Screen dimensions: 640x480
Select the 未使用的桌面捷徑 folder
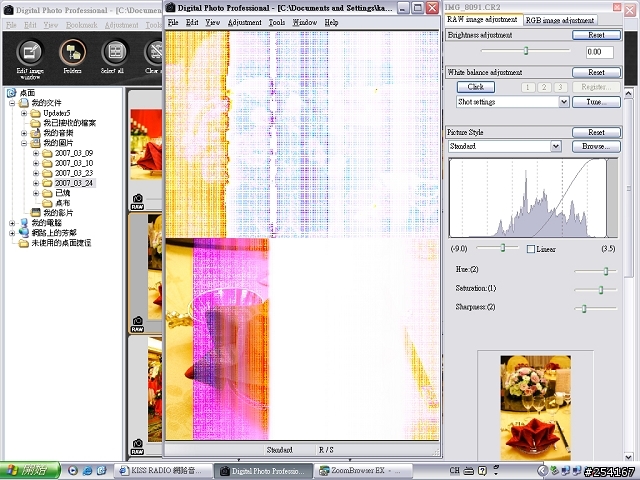coord(61,243)
